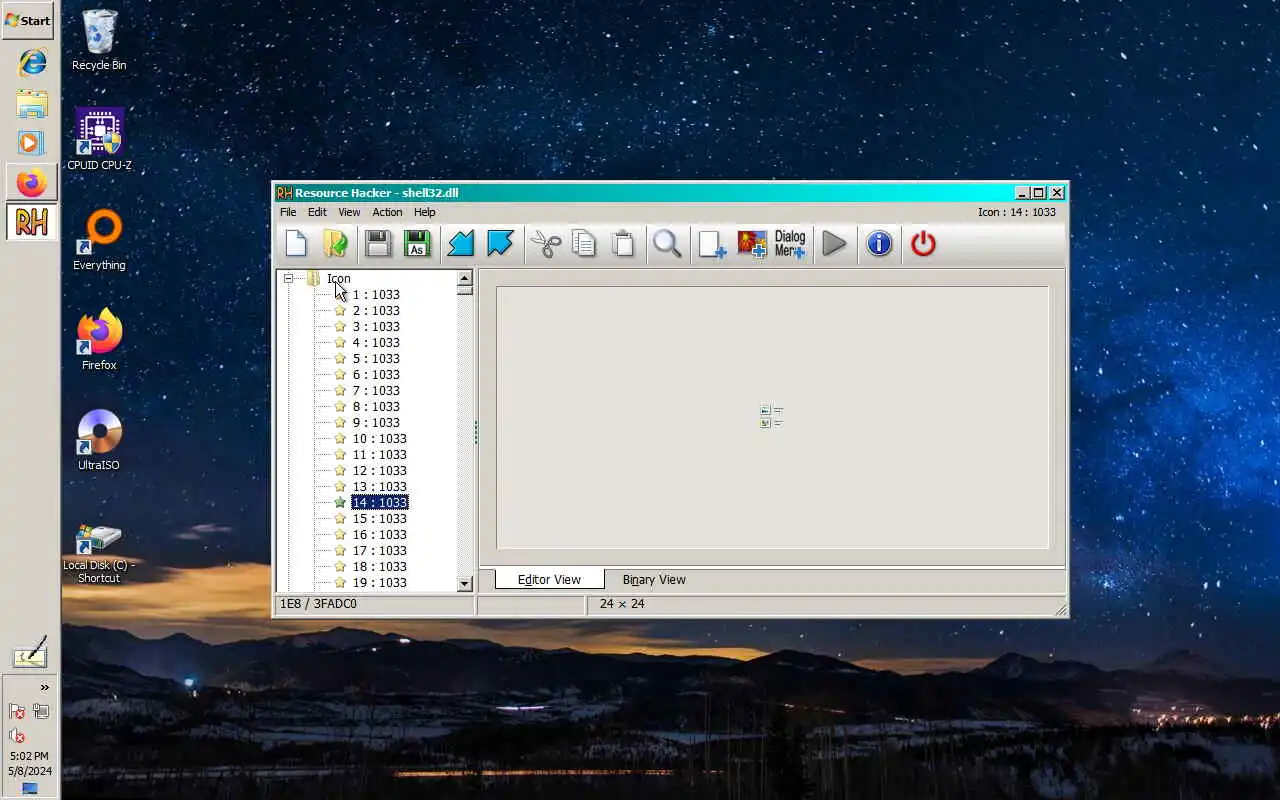Click the 1E8 / 3FADC0 status text

point(318,604)
